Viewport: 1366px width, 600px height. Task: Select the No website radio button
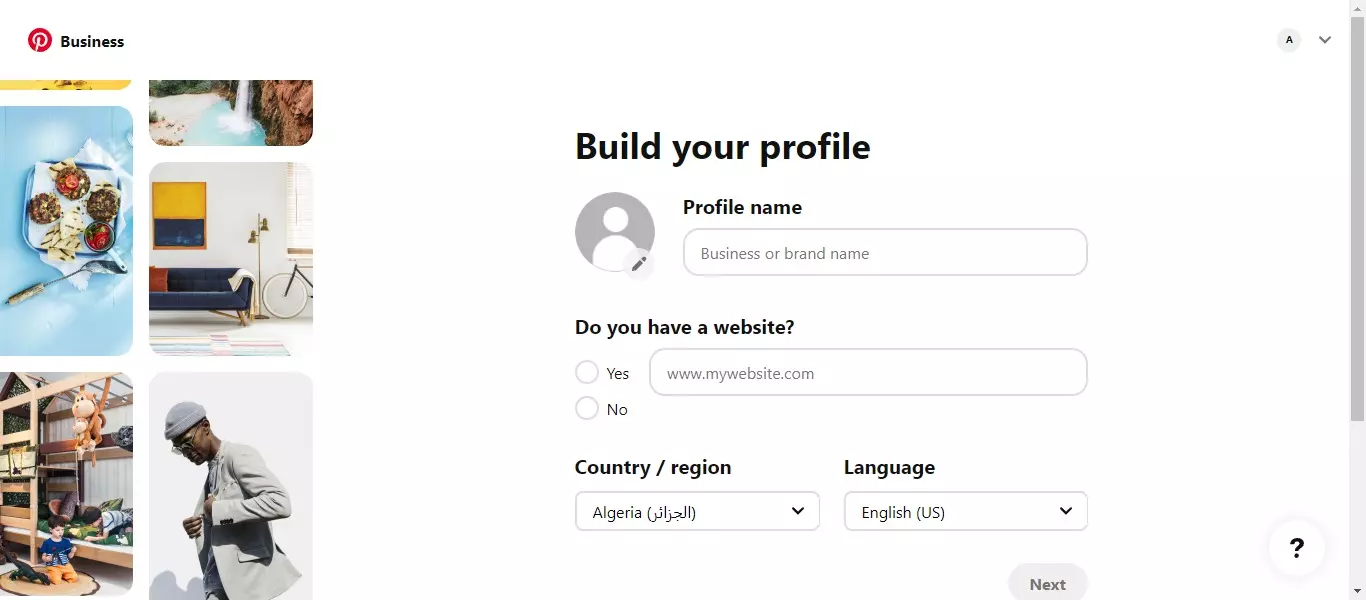coord(587,409)
